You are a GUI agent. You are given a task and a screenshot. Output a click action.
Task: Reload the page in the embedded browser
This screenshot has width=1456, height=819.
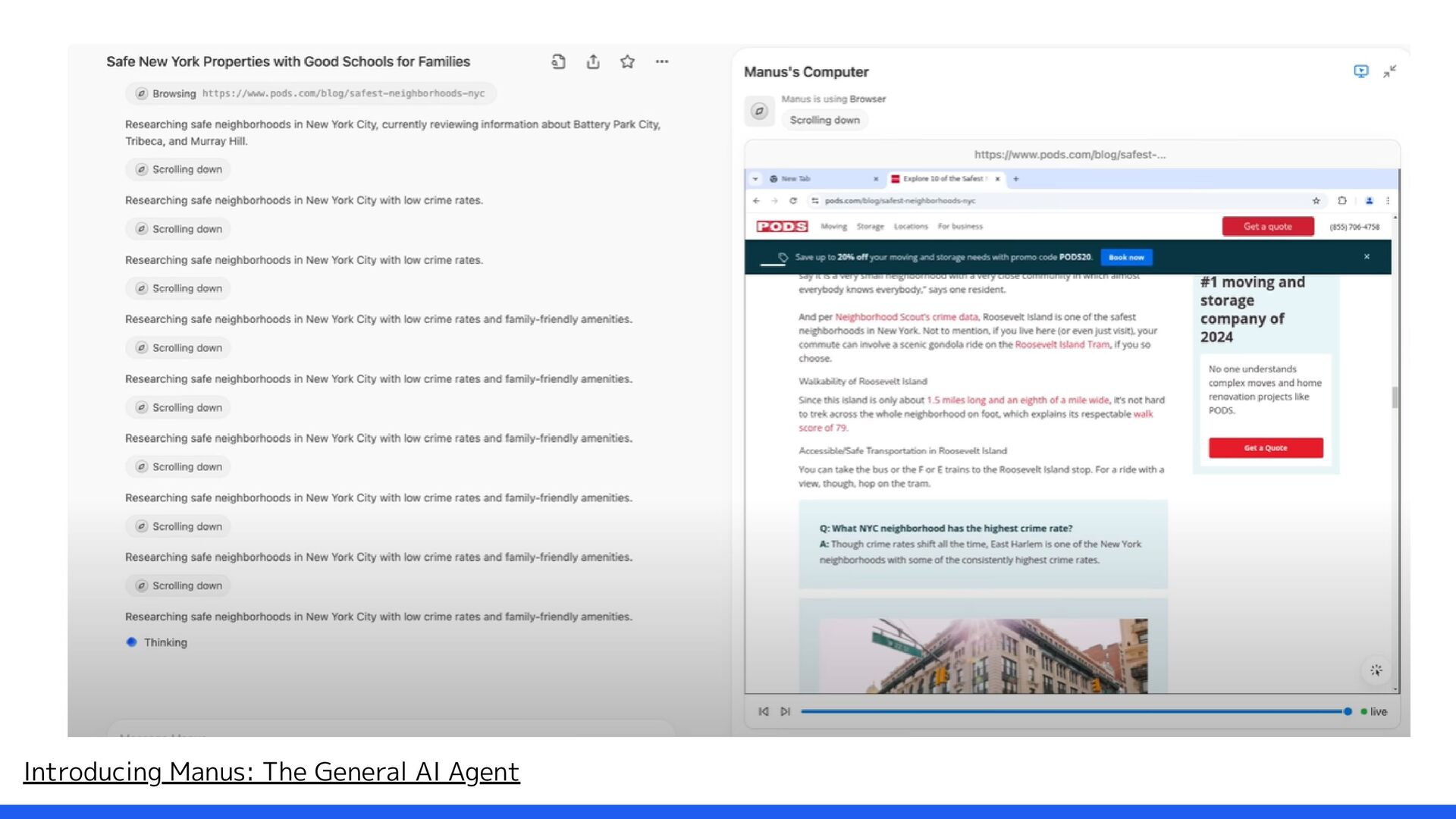(793, 201)
